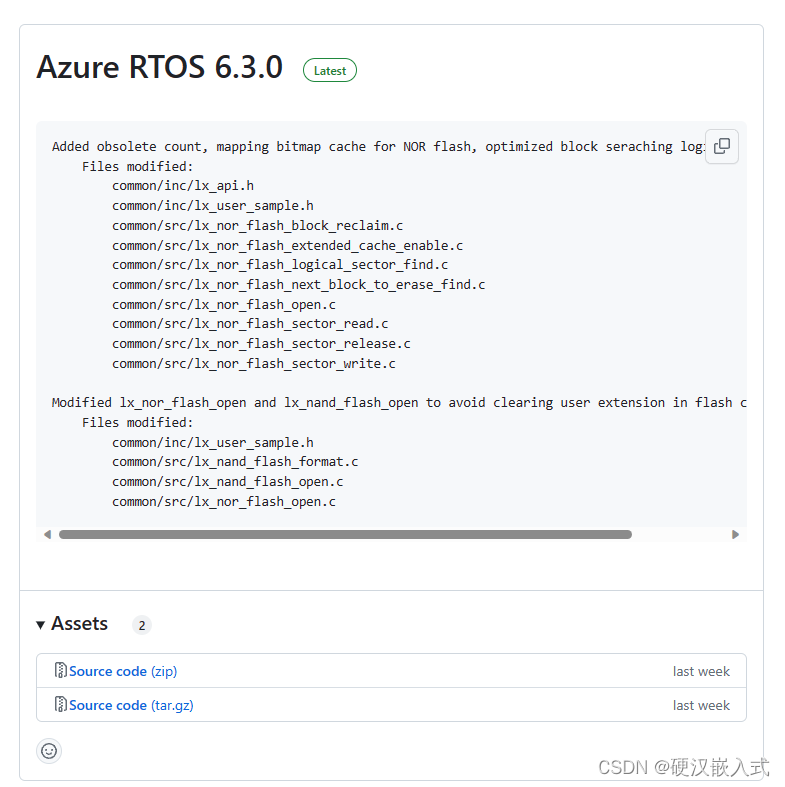Click the horizontal scrollbar thumb in notes
The image size is (785, 787).
coord(345,535)
